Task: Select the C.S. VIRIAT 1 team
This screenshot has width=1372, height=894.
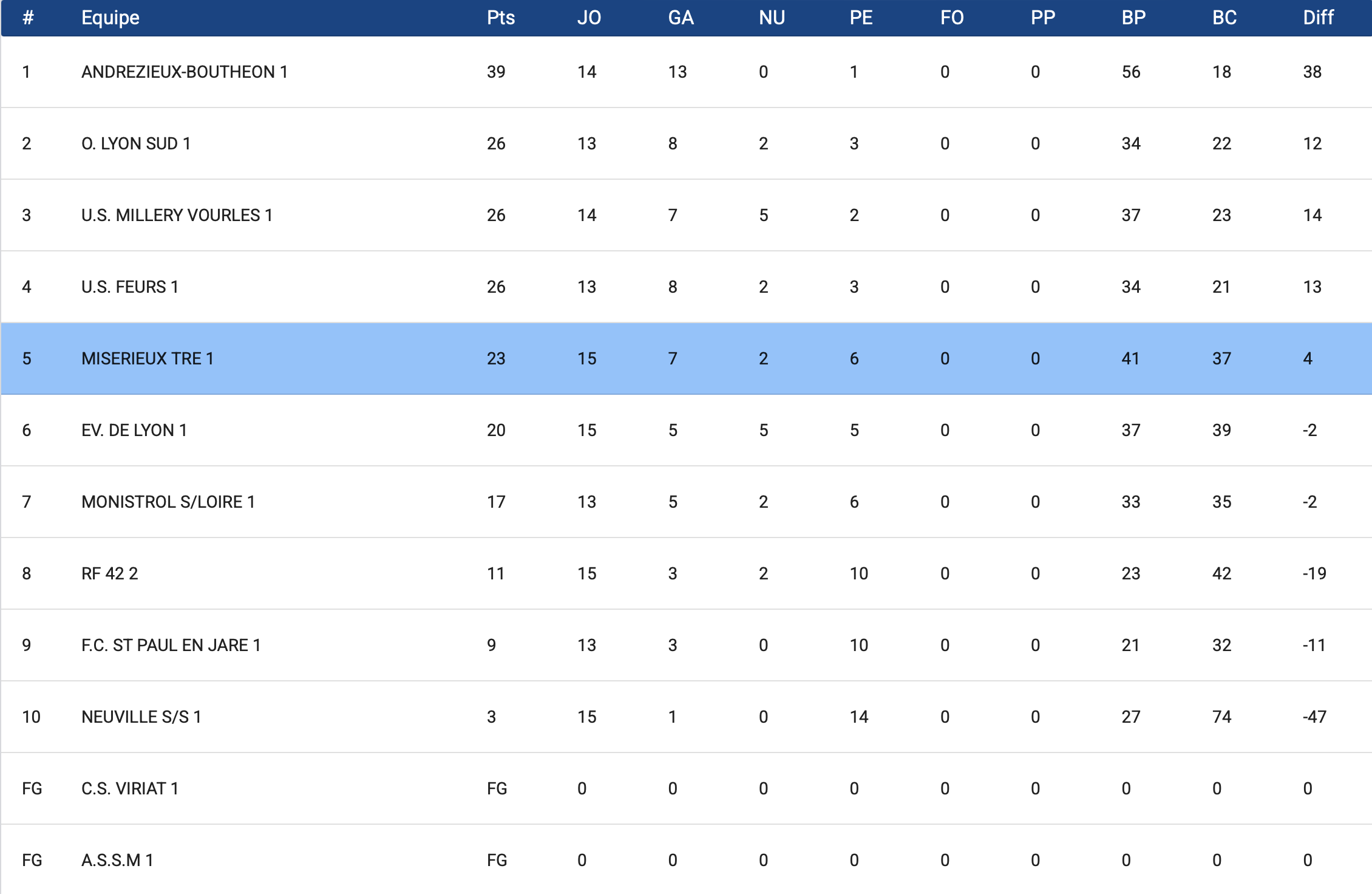Action: pyautogui.click(x=130, y=788)
